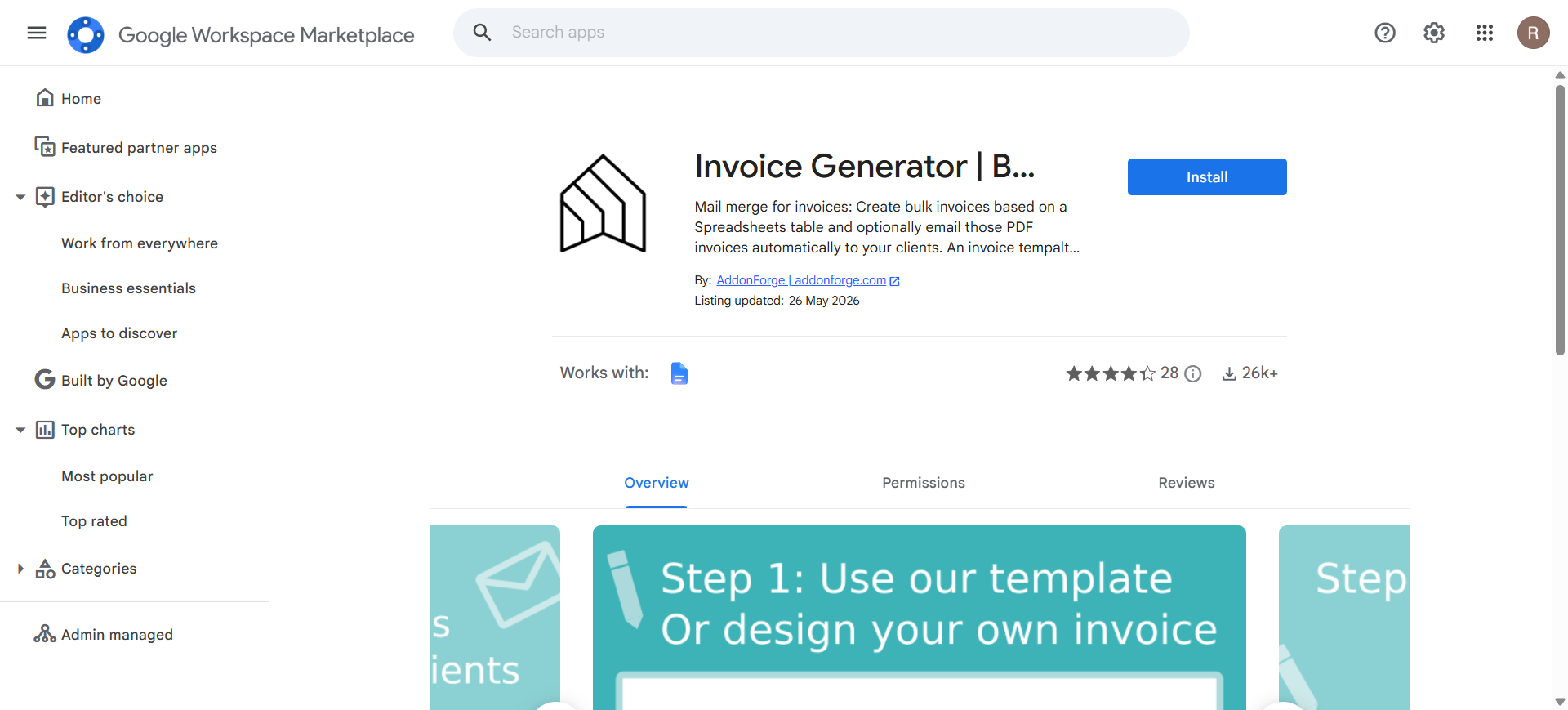1568x710 pixels.
Task: Switch to the Reviews tab
Action: click(x=1187, y=483)
